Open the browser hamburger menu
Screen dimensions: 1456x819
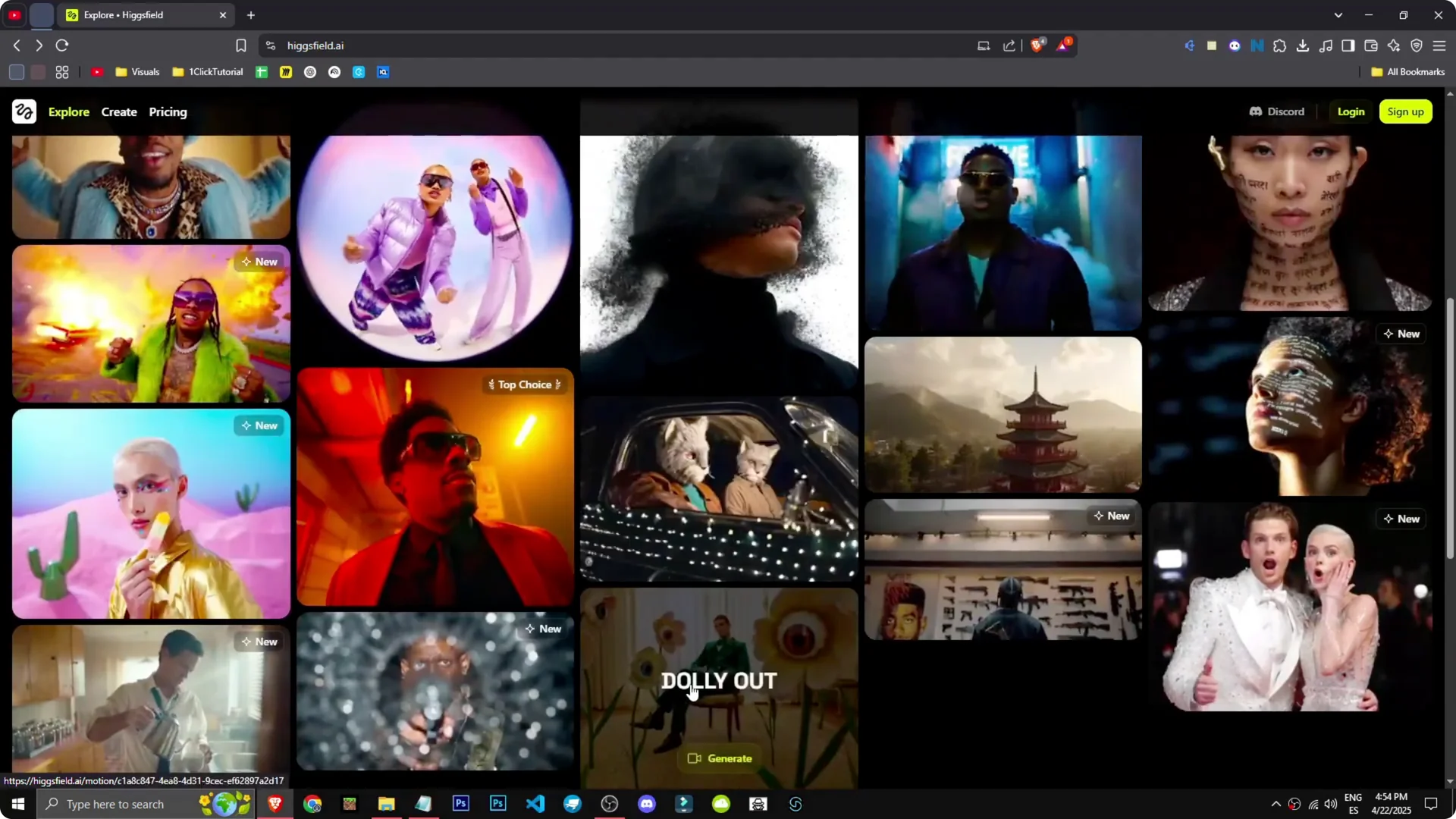pos(1439,45)
